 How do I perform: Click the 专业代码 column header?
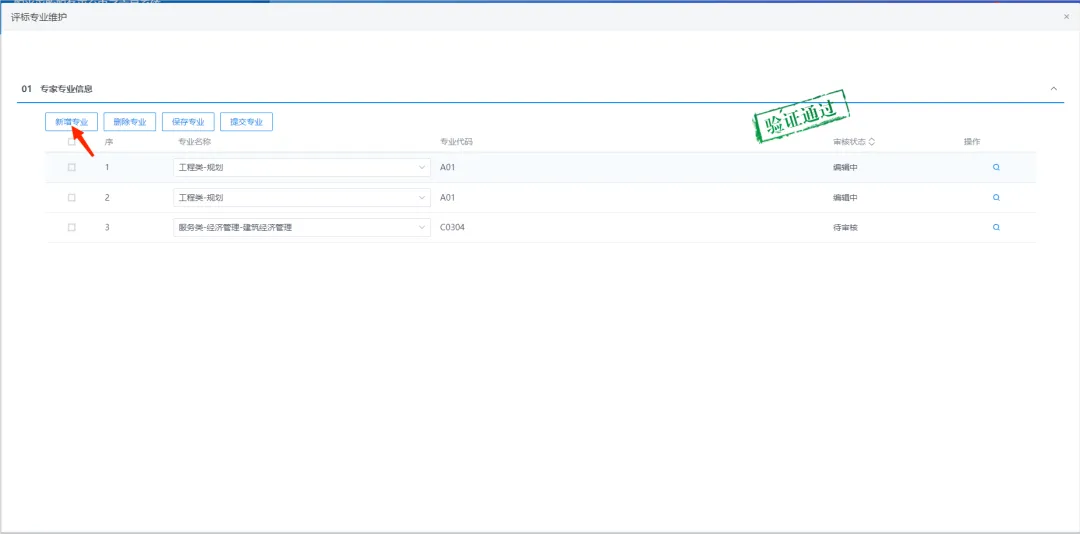point(456,142)
